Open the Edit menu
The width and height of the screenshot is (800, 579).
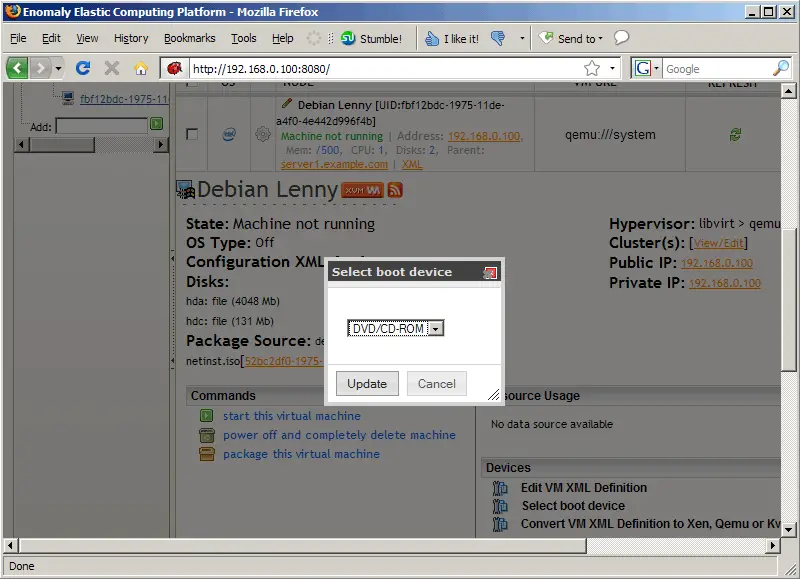[51, 38]
